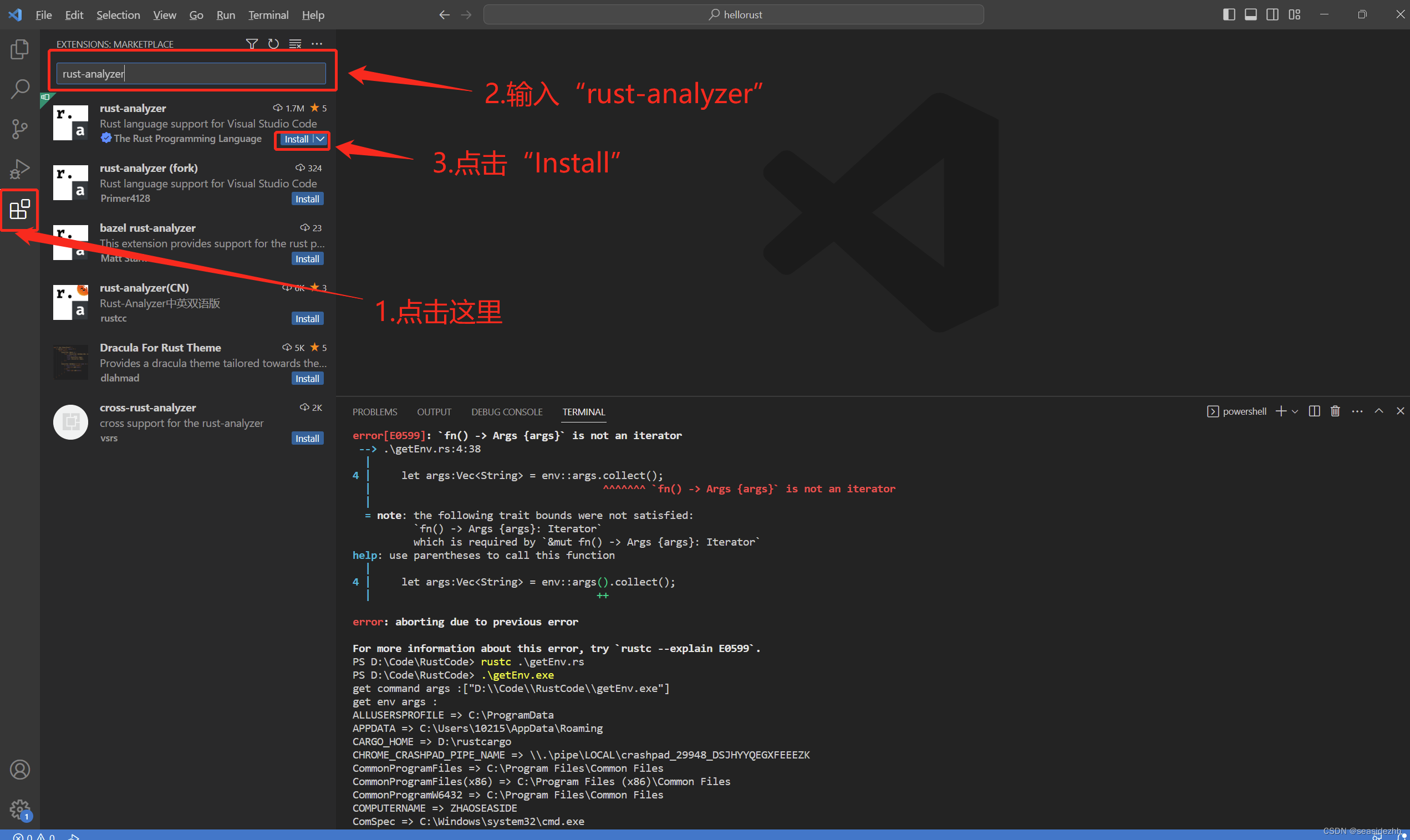Click the VS Code logo icon
The height and width of the screenshot is (840, 1410).
pyautogui.click(x=16, y=15)
